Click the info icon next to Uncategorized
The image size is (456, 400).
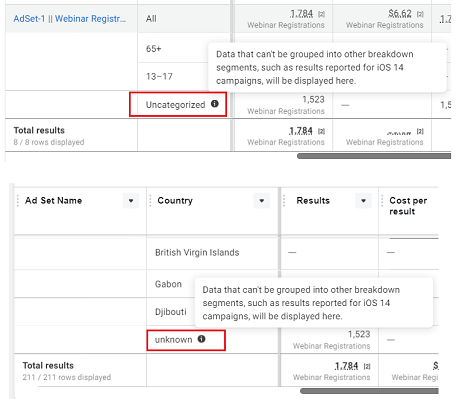click(x=215, y=104)
